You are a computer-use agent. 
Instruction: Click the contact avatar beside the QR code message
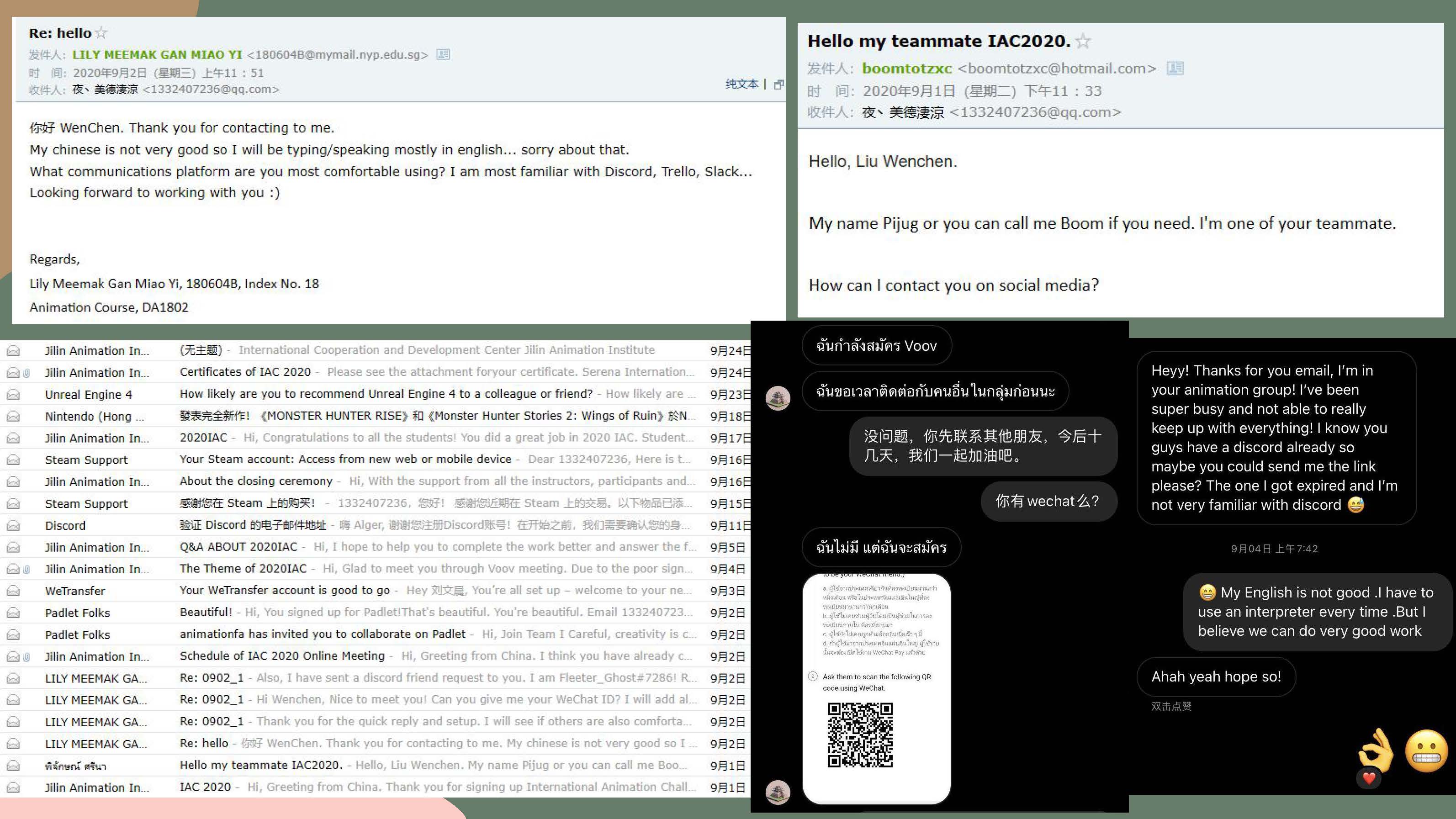pos(778,793)
